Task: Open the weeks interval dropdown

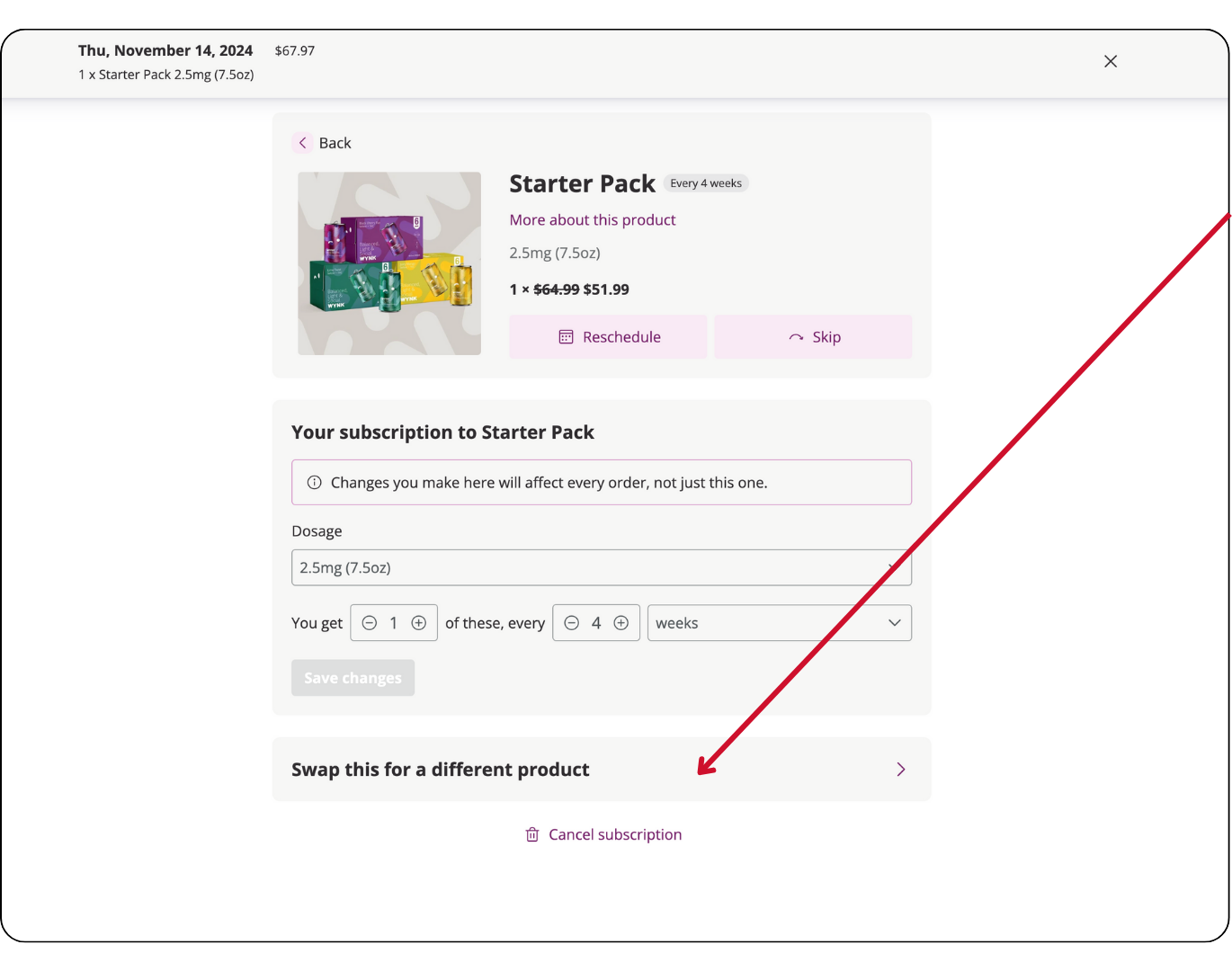Action: pyautogui.click(x=780, y=623)
